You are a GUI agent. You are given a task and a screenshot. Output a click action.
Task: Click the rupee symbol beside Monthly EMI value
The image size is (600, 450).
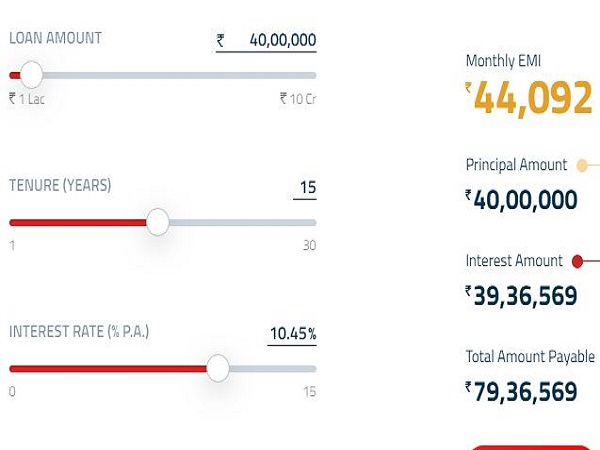[x=468, y=88]
